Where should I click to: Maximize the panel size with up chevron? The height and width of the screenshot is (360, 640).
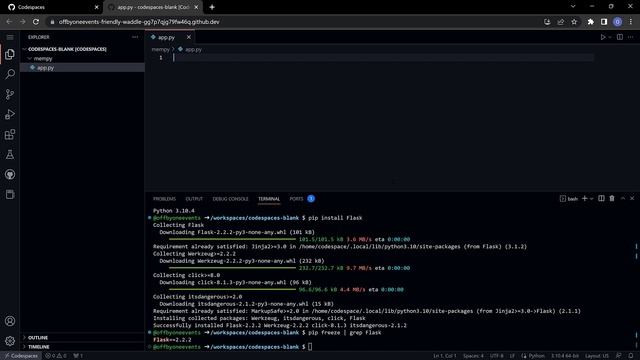point(623,198)
